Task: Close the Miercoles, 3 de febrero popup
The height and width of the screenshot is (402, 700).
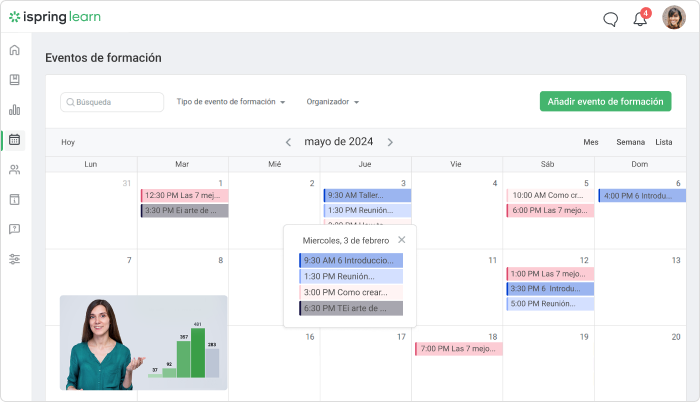Action: click(x=402, y=240)
